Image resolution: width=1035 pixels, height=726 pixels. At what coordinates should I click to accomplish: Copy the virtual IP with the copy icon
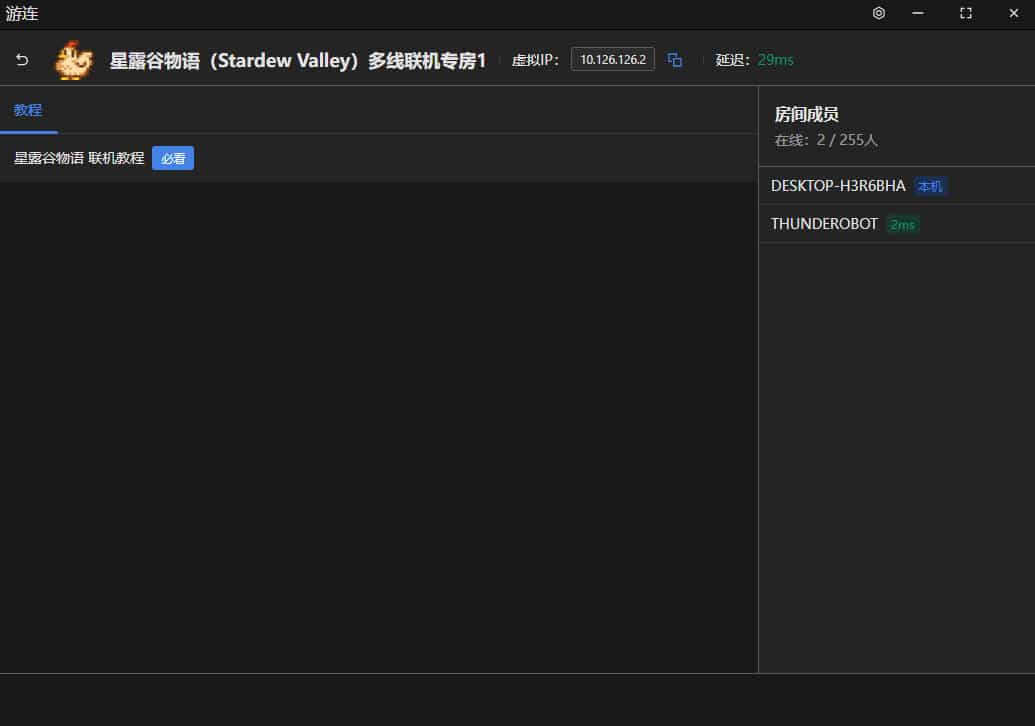[x=675, y=60]
